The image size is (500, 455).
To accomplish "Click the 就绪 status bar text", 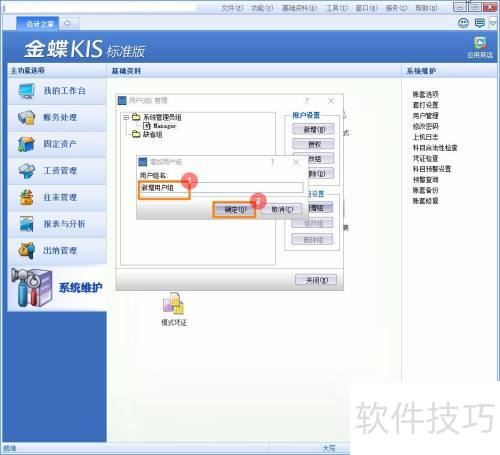I will [9, 448].
